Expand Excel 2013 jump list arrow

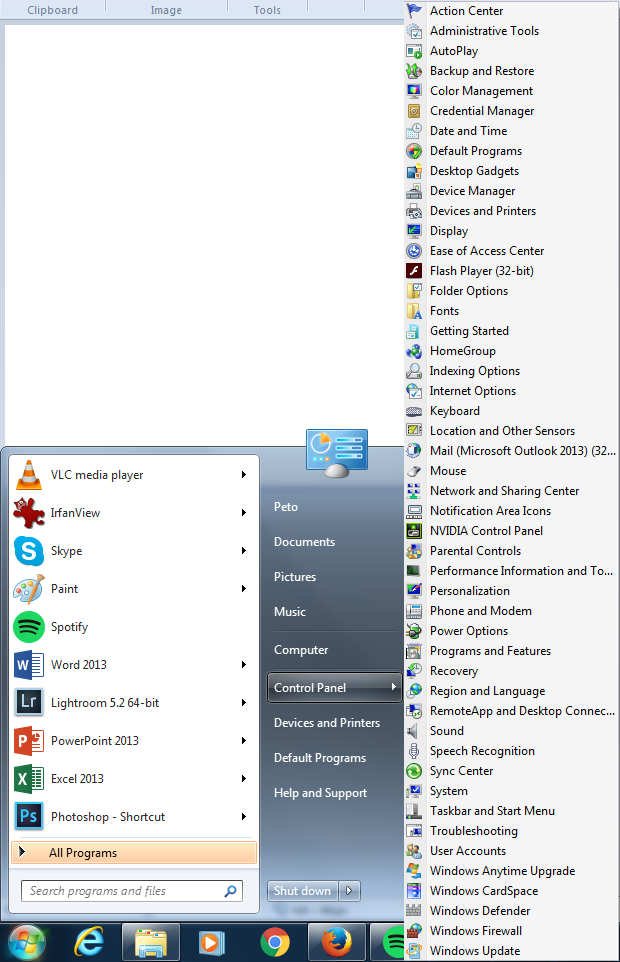244,779
